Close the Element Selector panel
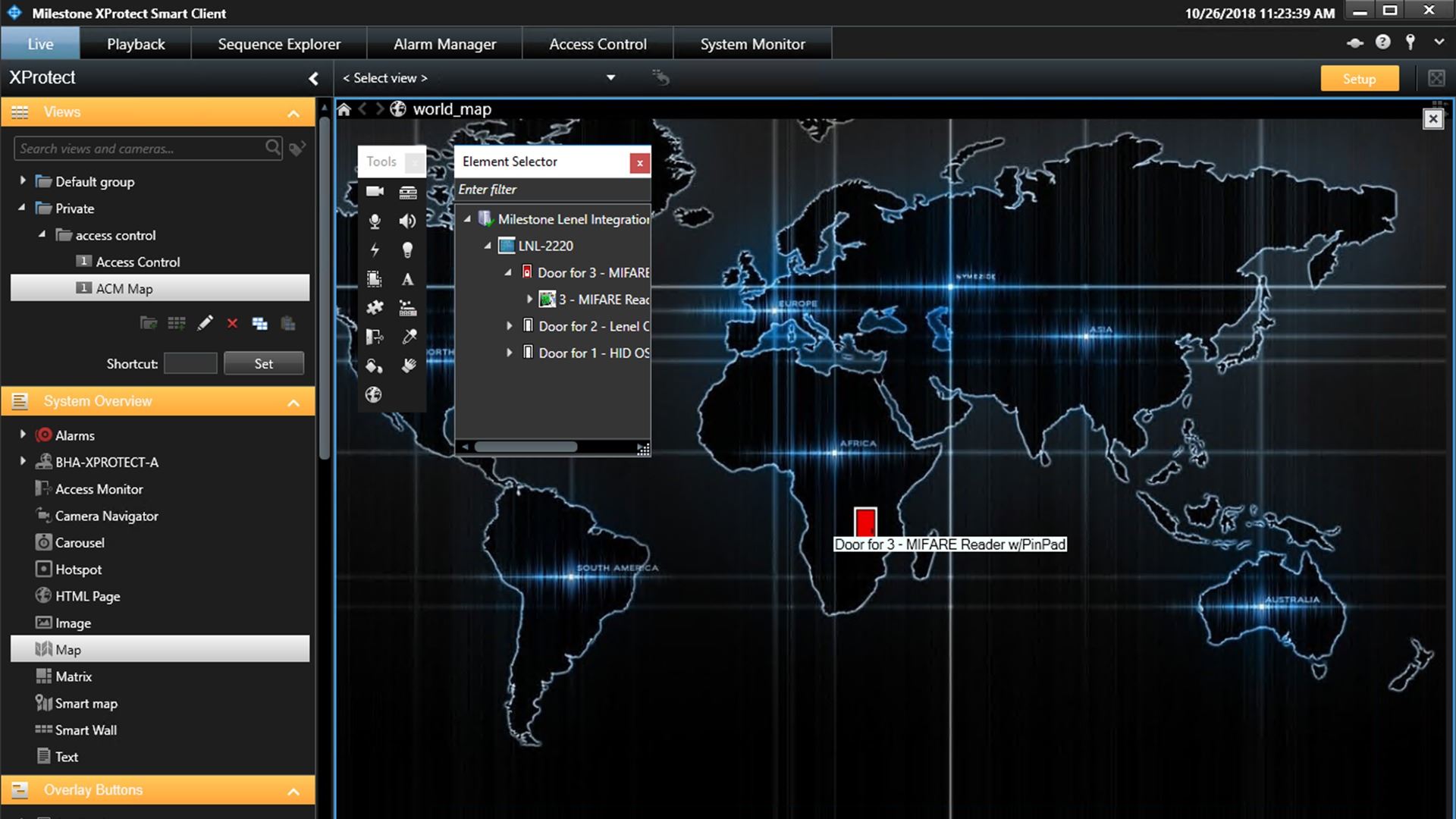This screenshot has width=1456, height=819. pyautogui.click(x=639, y=162)
